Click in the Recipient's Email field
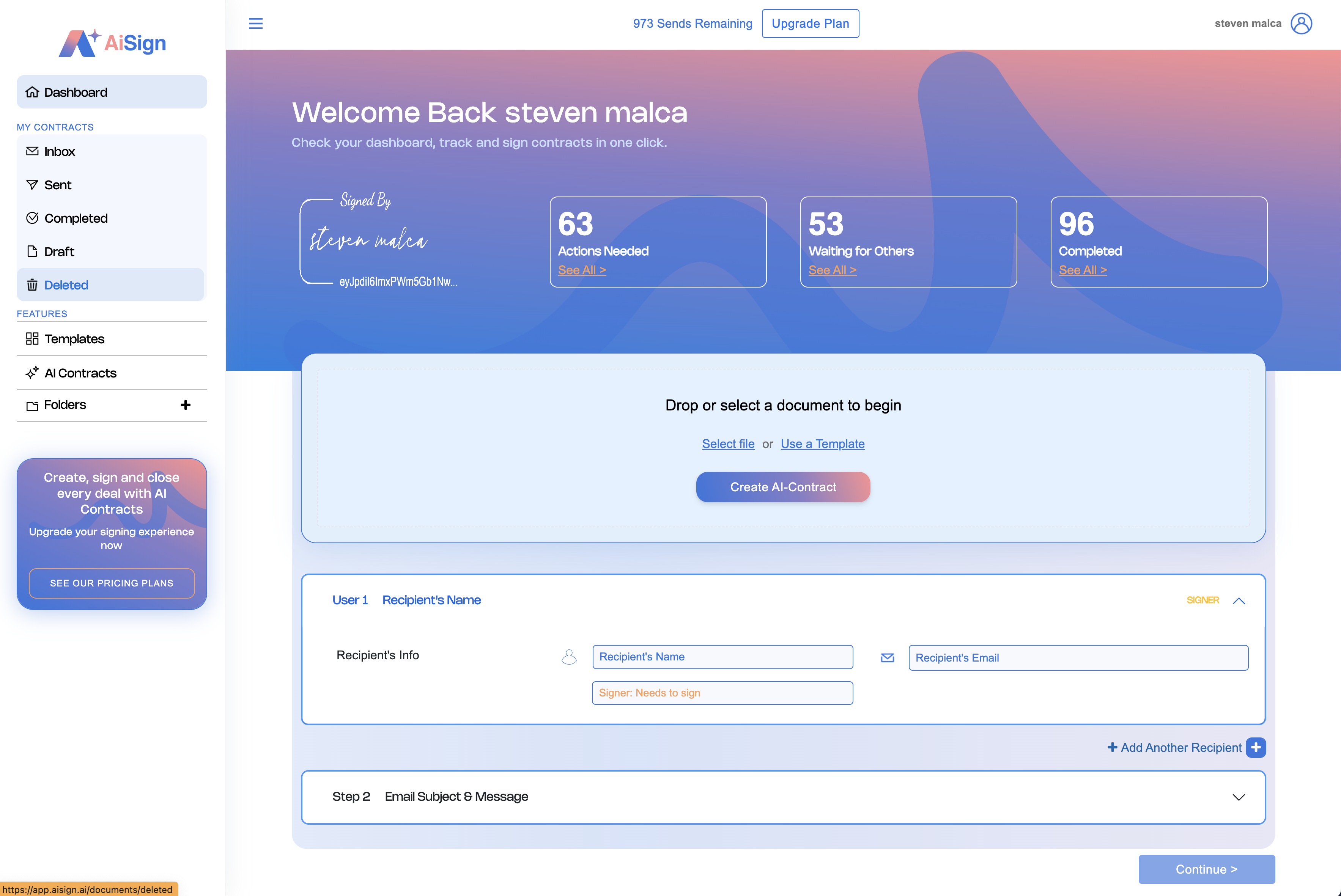Viewport: 1341px width, 896px height. (x=1078, y=658)
